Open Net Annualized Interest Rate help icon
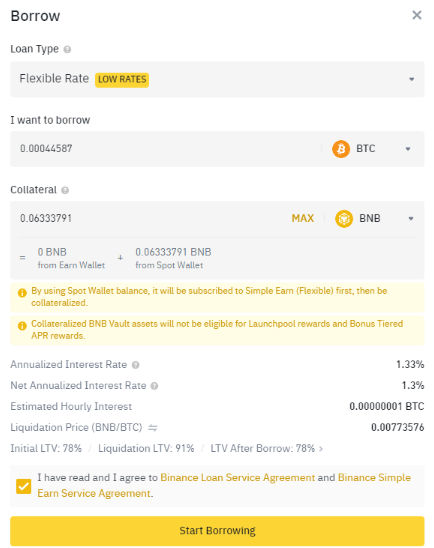 154,386
